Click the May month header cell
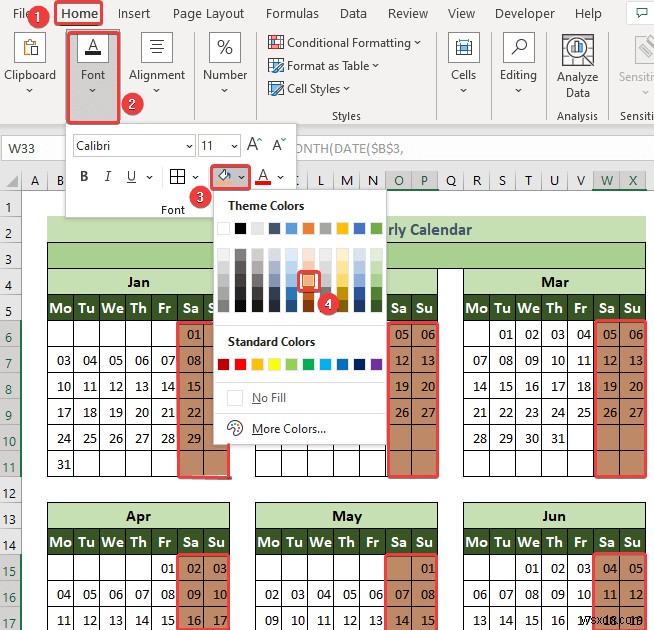The width and height of the screenshot is (654, 630). (x=347, y=516)
